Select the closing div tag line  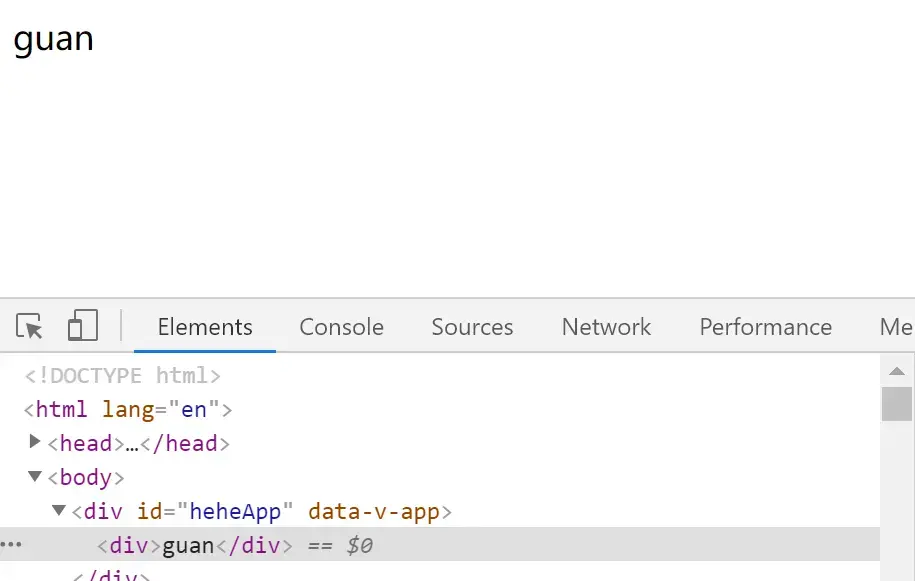tap(111, 575)
